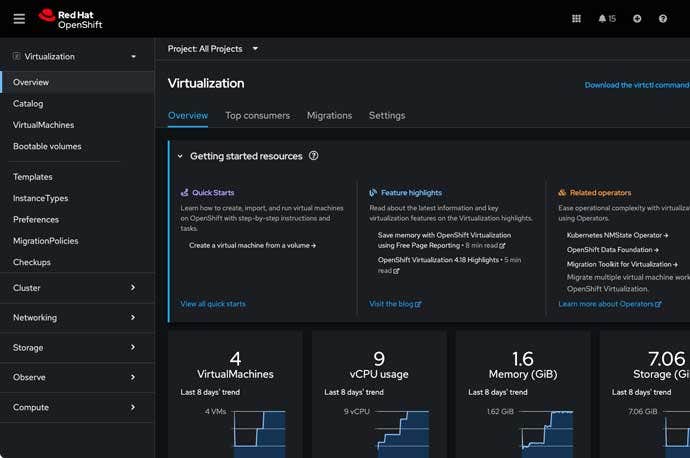Open the application launcher grid icon
This screenshot has width=690, height=458.
(x=576, y=18)
